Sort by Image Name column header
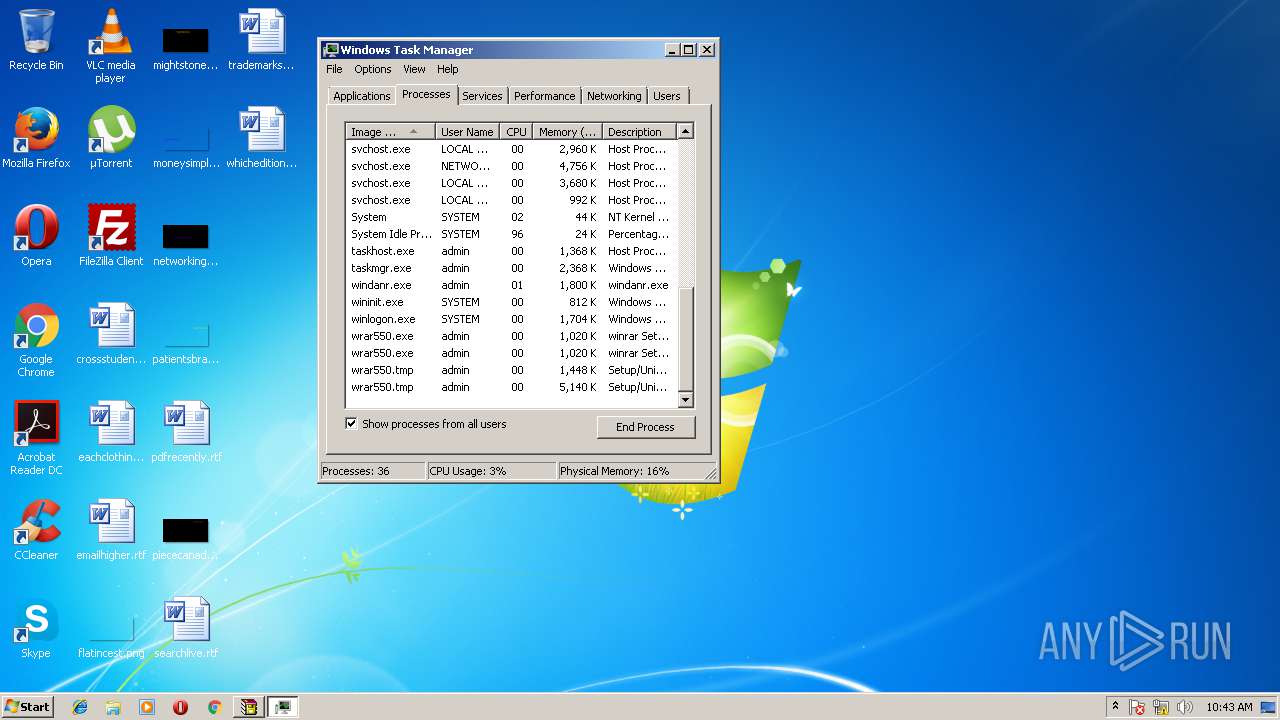 click(x=390, y=132)
